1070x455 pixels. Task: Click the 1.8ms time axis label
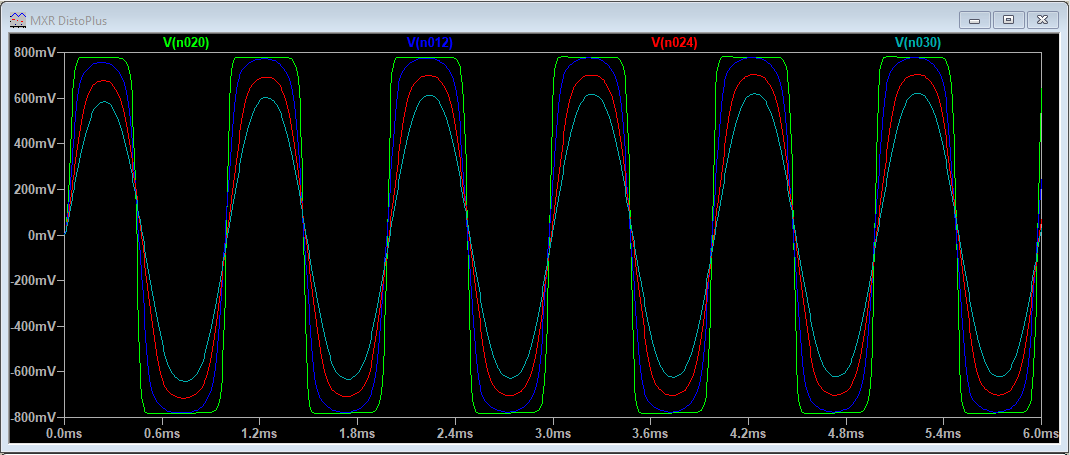click(357, 433)
